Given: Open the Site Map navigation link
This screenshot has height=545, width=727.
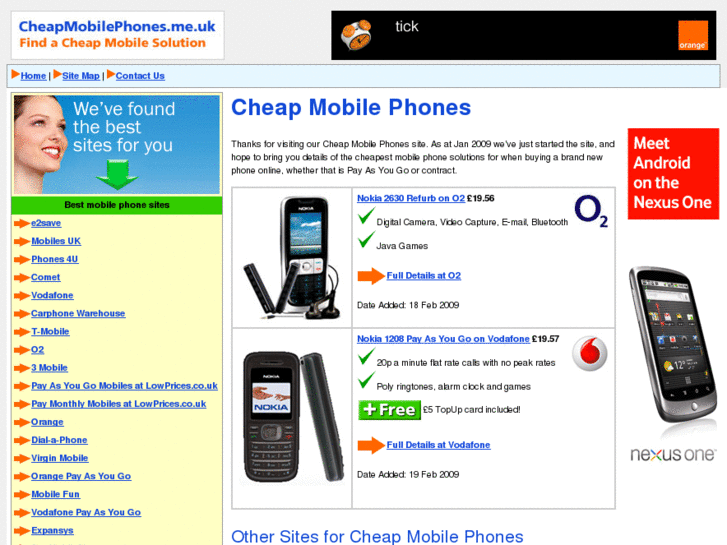Looking at the screenshot, I should [x=81, y=76].
